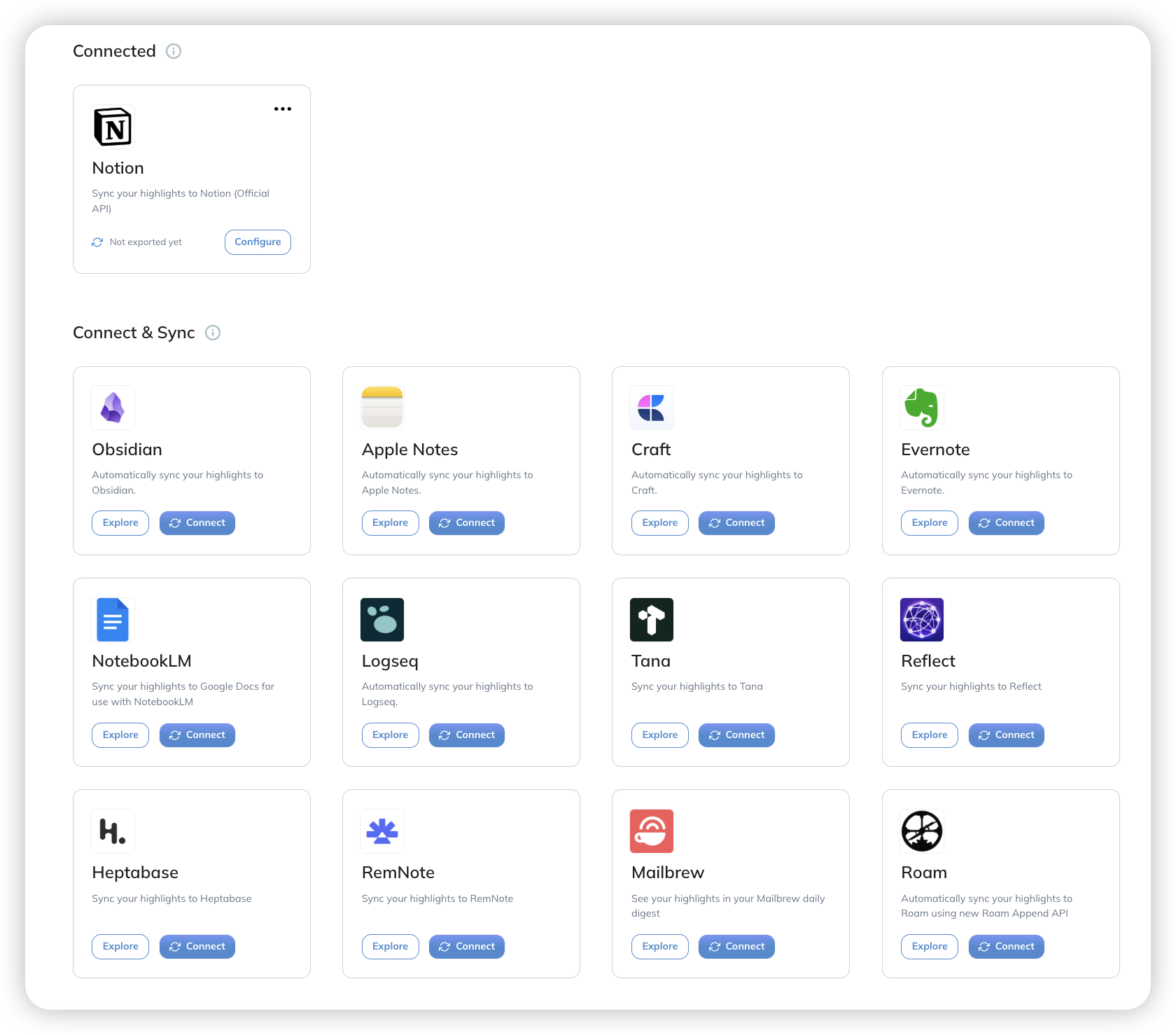Click the NotebookLM card title

(x=141, y=661)
